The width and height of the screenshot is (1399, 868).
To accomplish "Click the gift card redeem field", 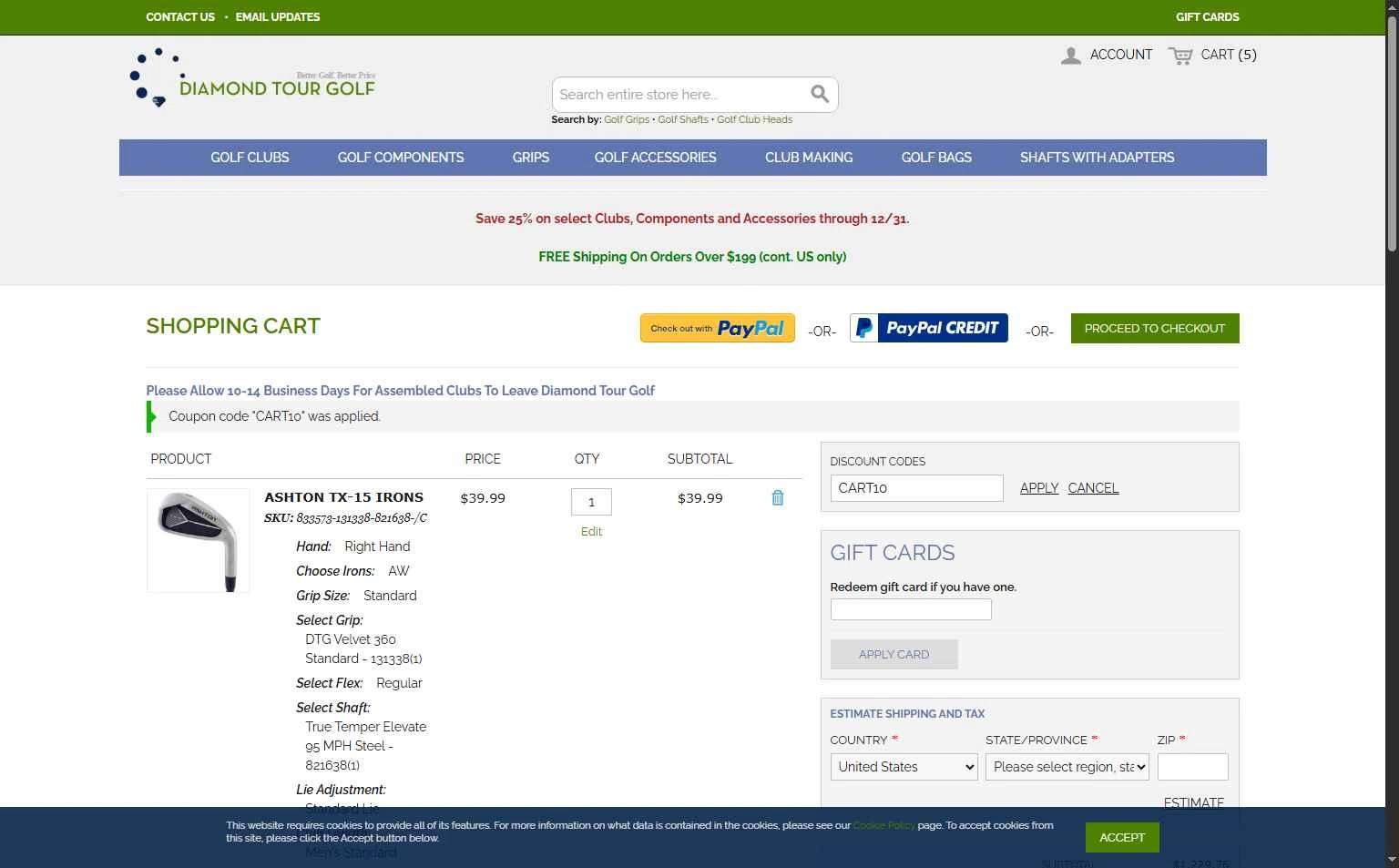I will pyautogui.click(x=911, y=609).
